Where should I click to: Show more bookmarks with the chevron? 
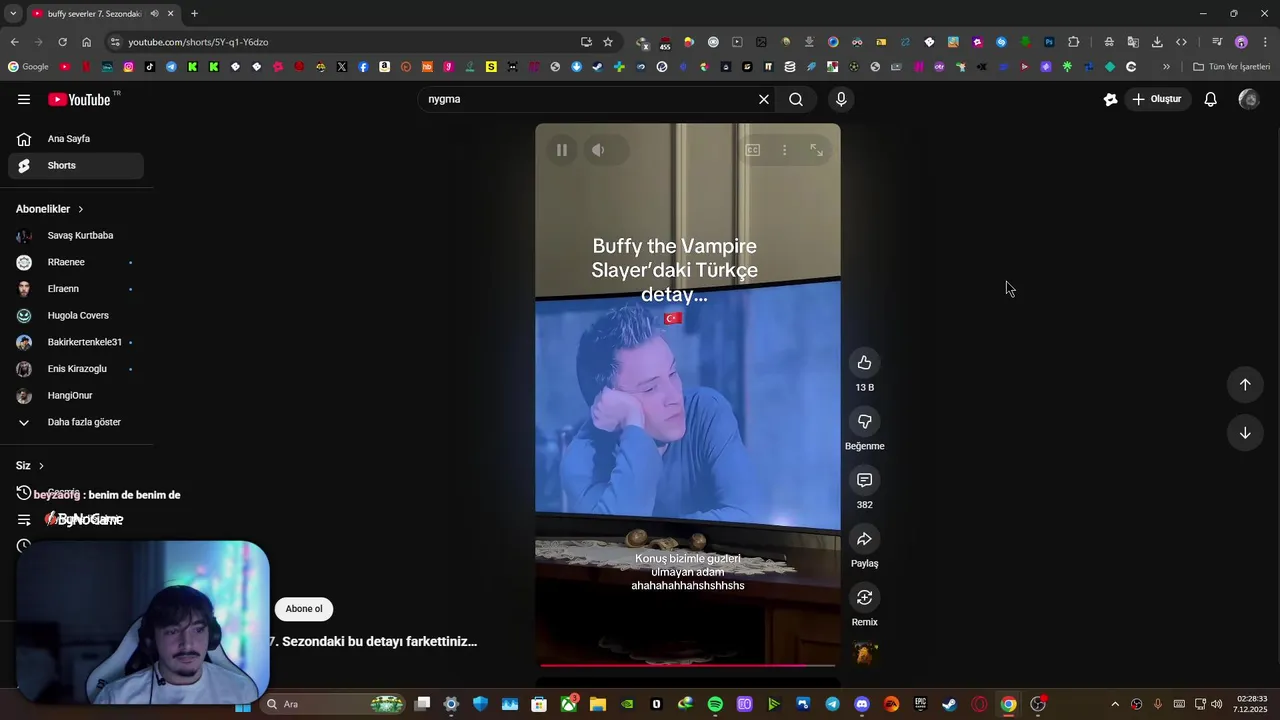[x=1166, y=67]
